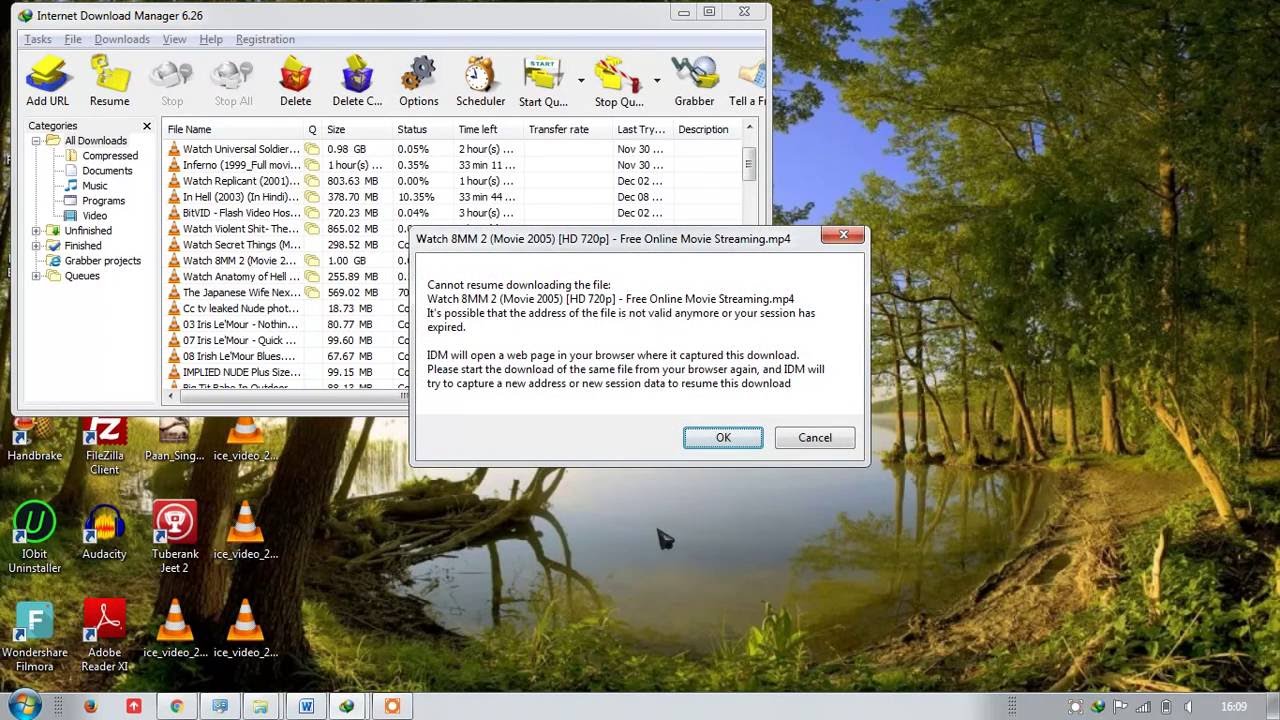Open the IObit Uninstaller desktop icon
Viewport: 1280px width, 720px height.
pyautogui.click(x=35, y=539)
